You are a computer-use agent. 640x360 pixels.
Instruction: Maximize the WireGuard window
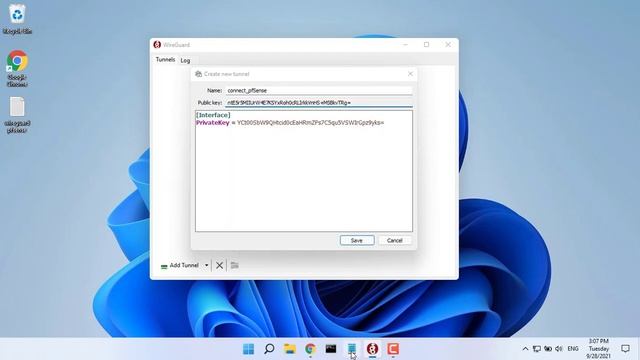click(427, 44)
